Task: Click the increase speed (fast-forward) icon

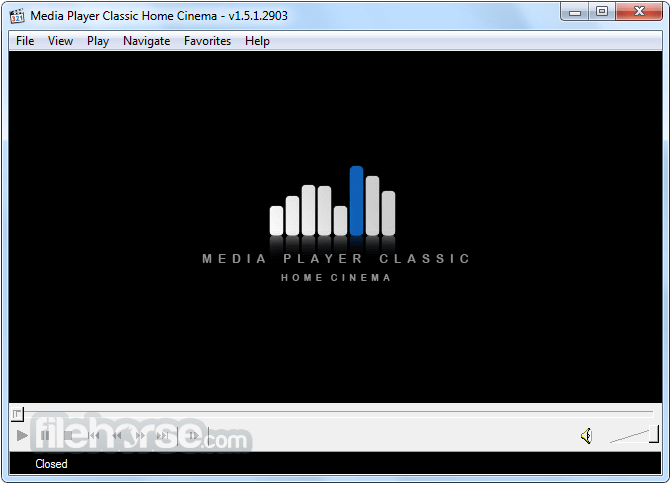Action: [141, 436]
